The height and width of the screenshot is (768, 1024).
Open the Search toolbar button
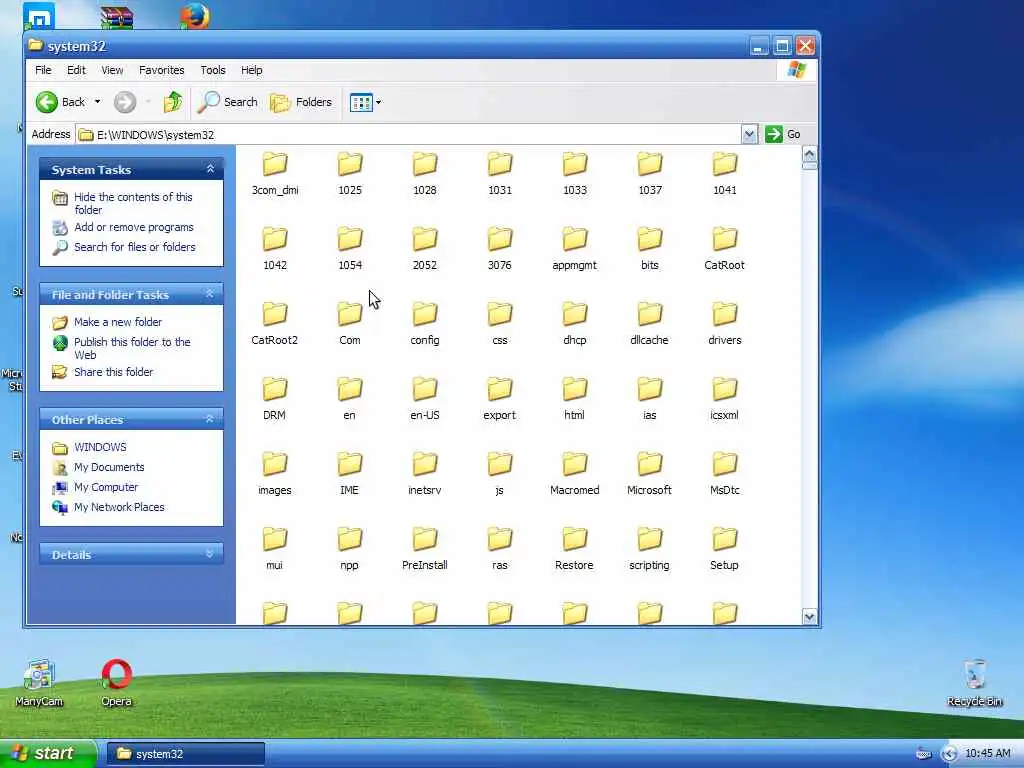228,102
